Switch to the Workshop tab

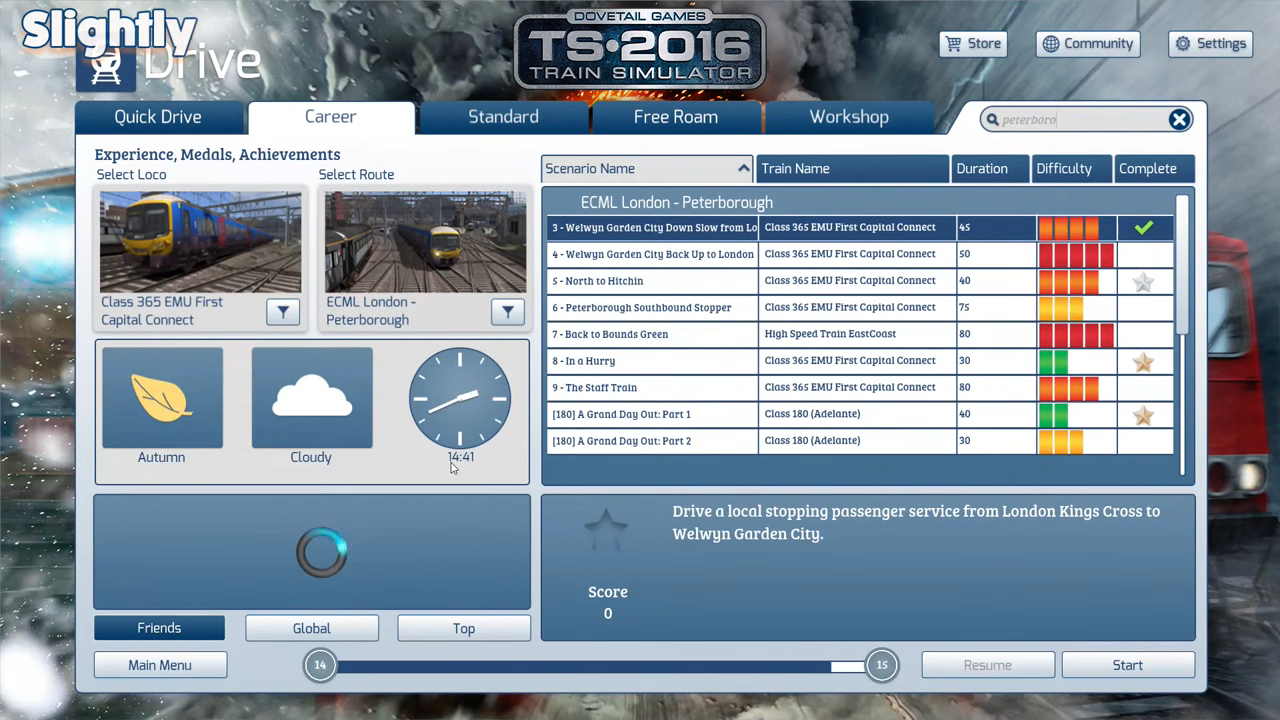pos(848,117)
